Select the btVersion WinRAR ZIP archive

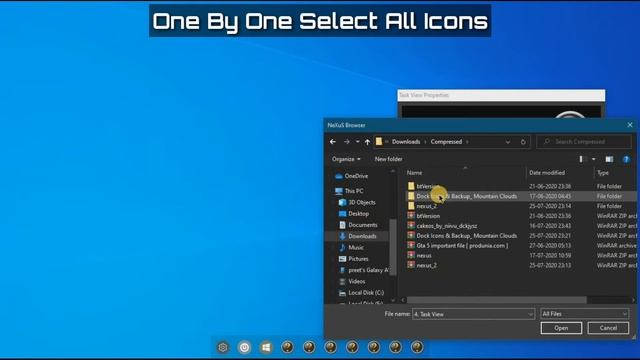pyautogui.click(x=428, y=216)
